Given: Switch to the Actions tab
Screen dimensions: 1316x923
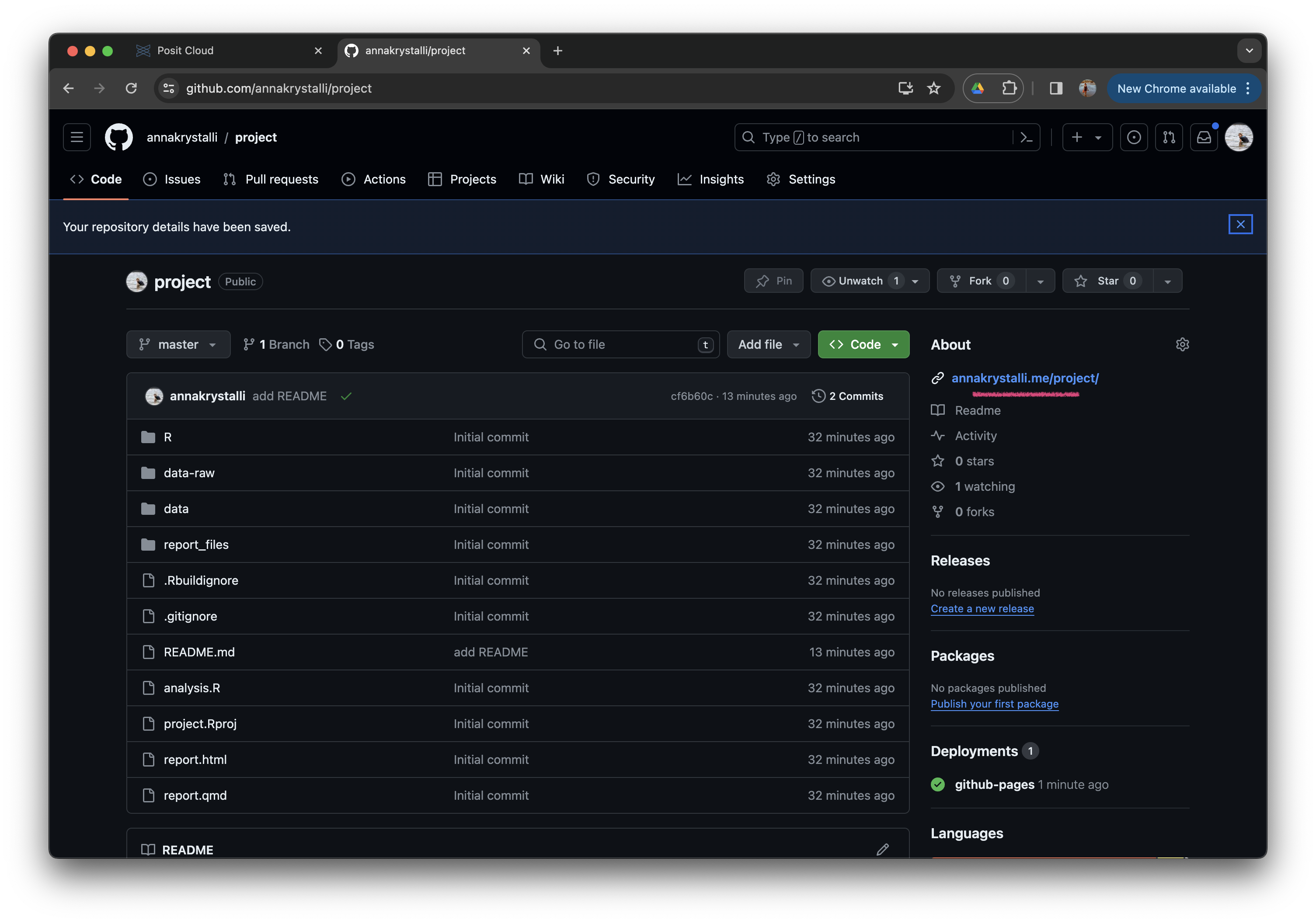Looking at the screenshot, I should [x=374, y=179].
